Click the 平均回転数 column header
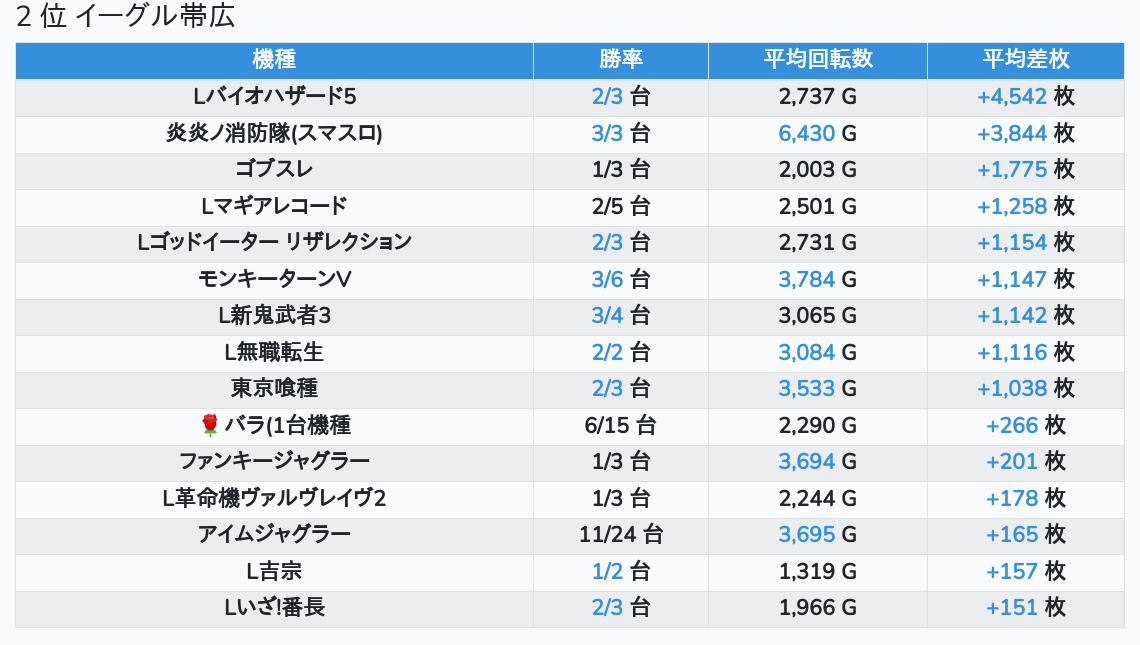This screenshot has width=1140, height=645. (x=817, y=59)
